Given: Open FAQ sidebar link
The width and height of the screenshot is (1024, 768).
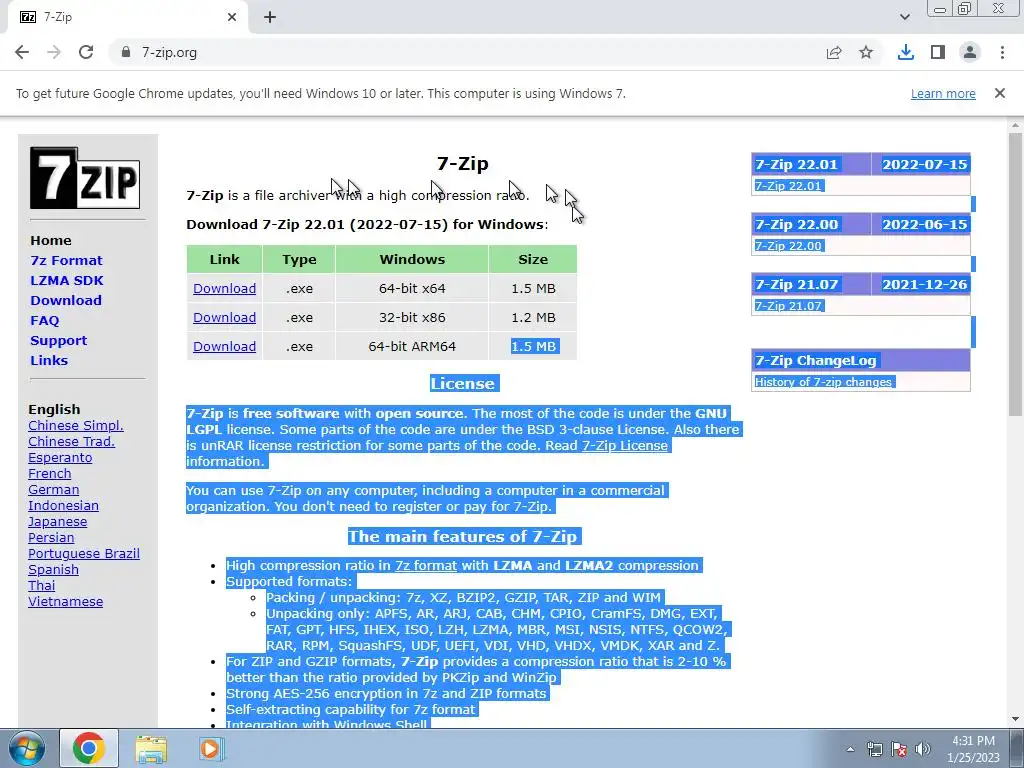Looking at the screenshot, I should (44, 321).
